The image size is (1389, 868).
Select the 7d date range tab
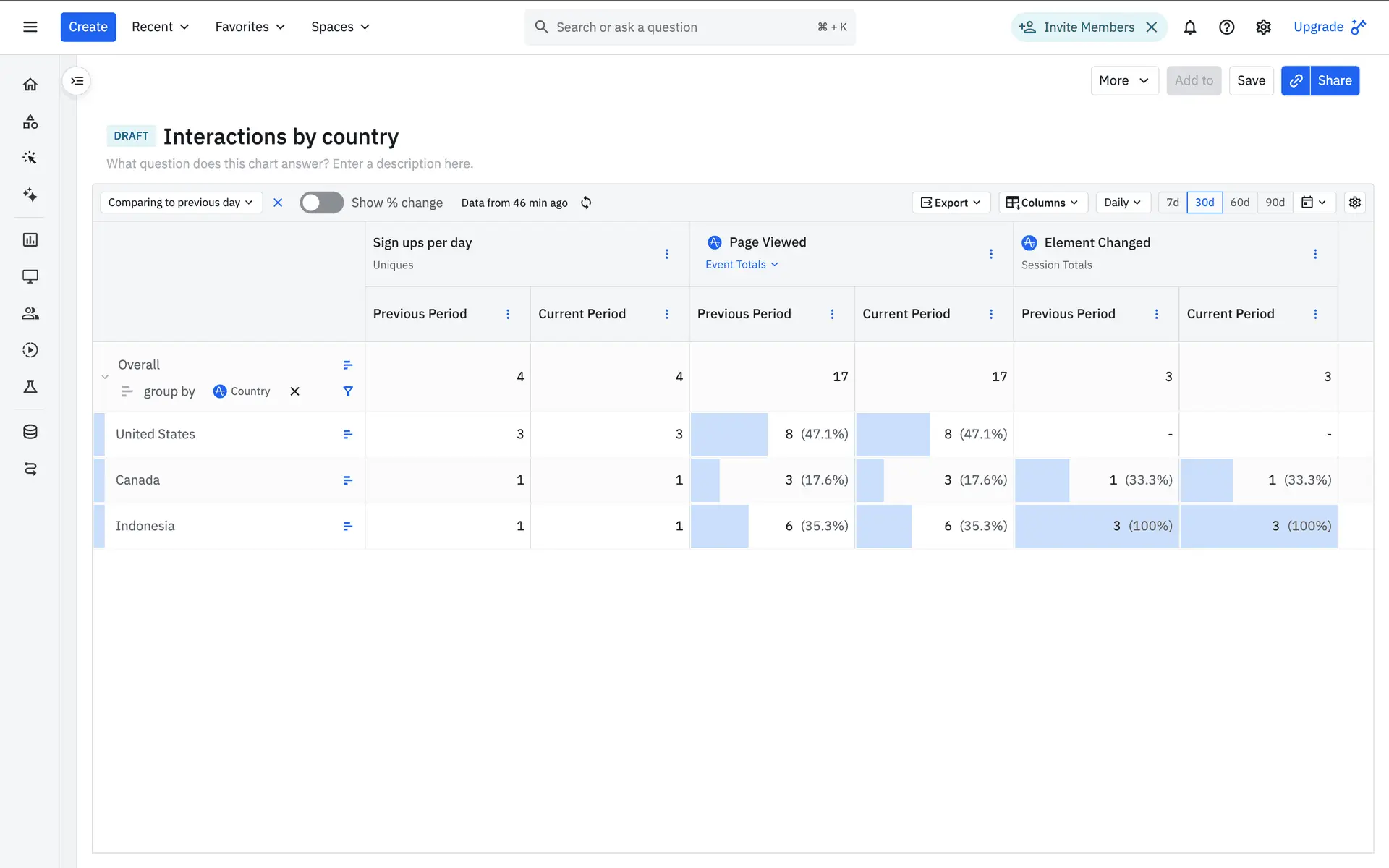pos(1172,203)
